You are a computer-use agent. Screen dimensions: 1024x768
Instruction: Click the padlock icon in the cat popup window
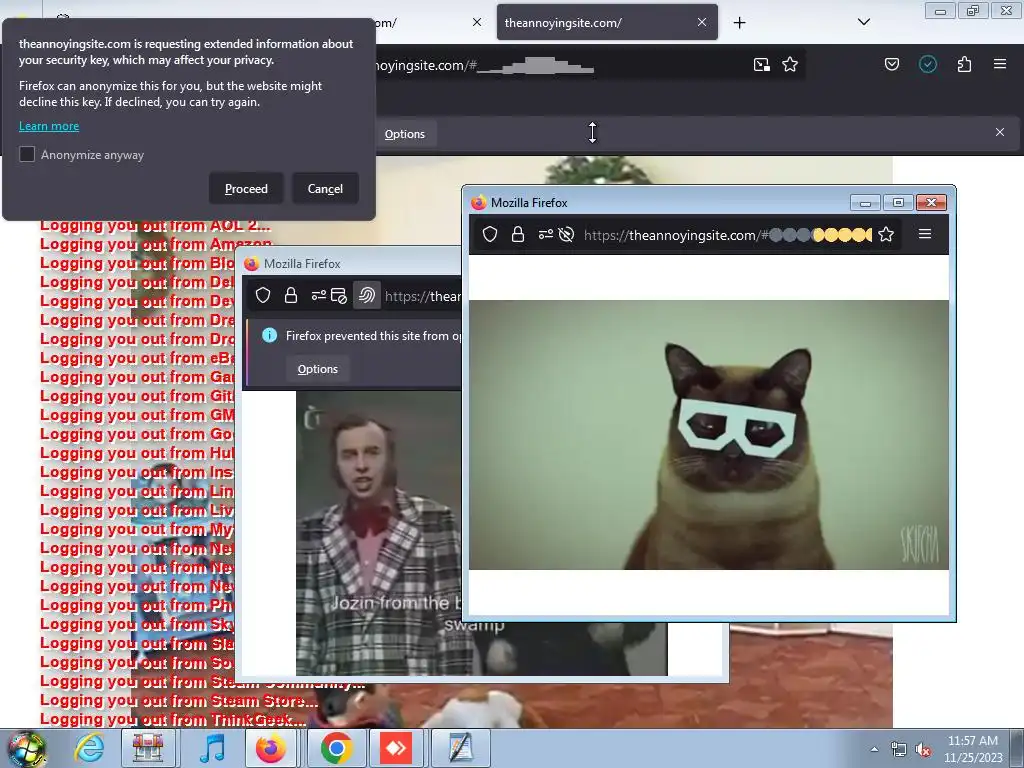pos(518,234)
